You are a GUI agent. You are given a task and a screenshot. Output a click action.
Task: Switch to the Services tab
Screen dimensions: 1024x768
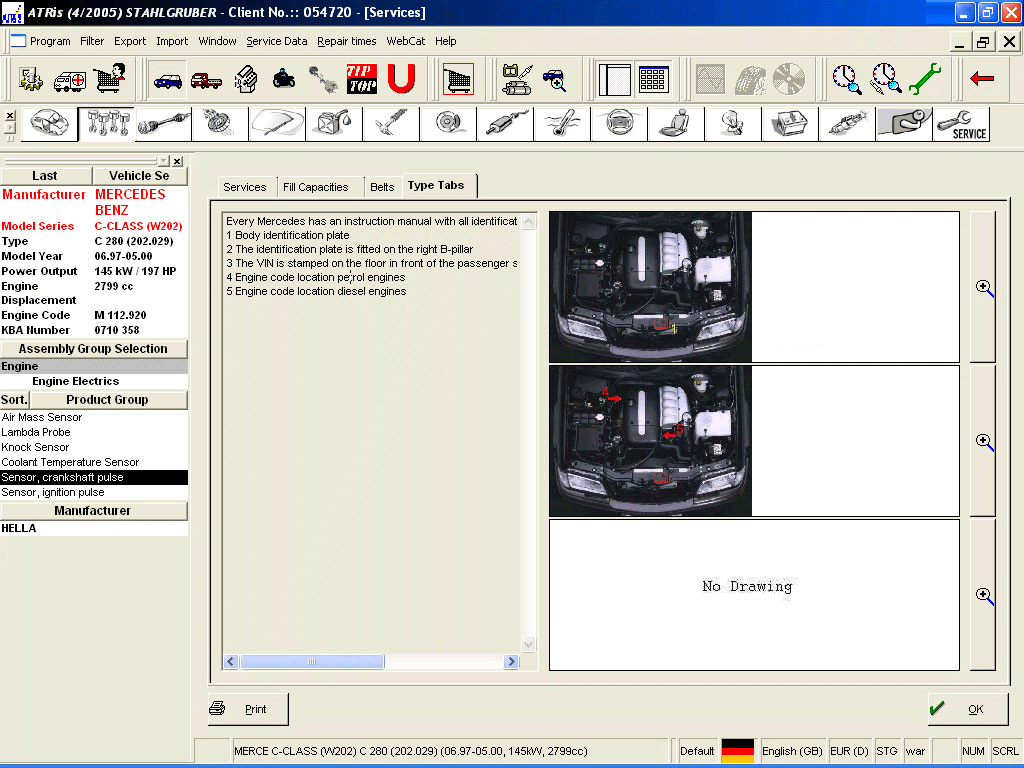tap(245, 187)
